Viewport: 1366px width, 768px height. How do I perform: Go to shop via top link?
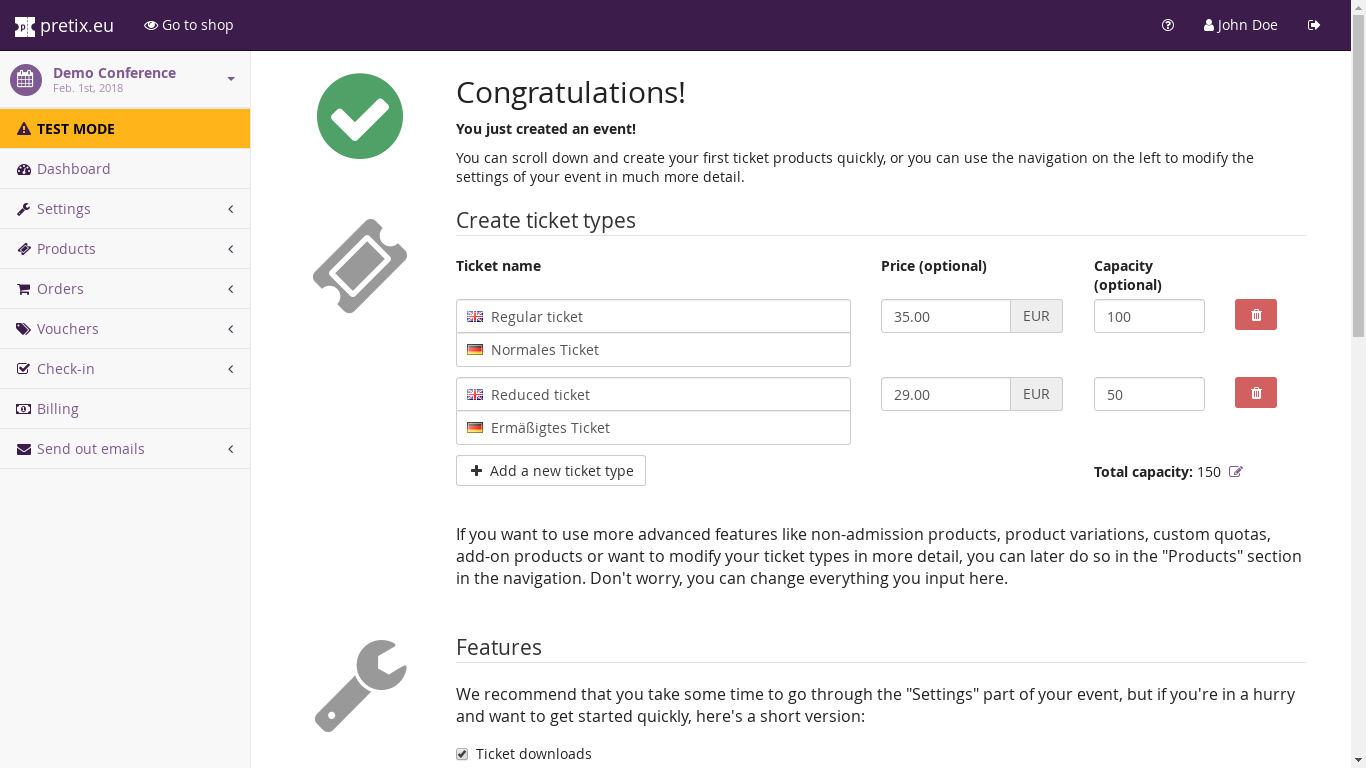click(189, 25)
